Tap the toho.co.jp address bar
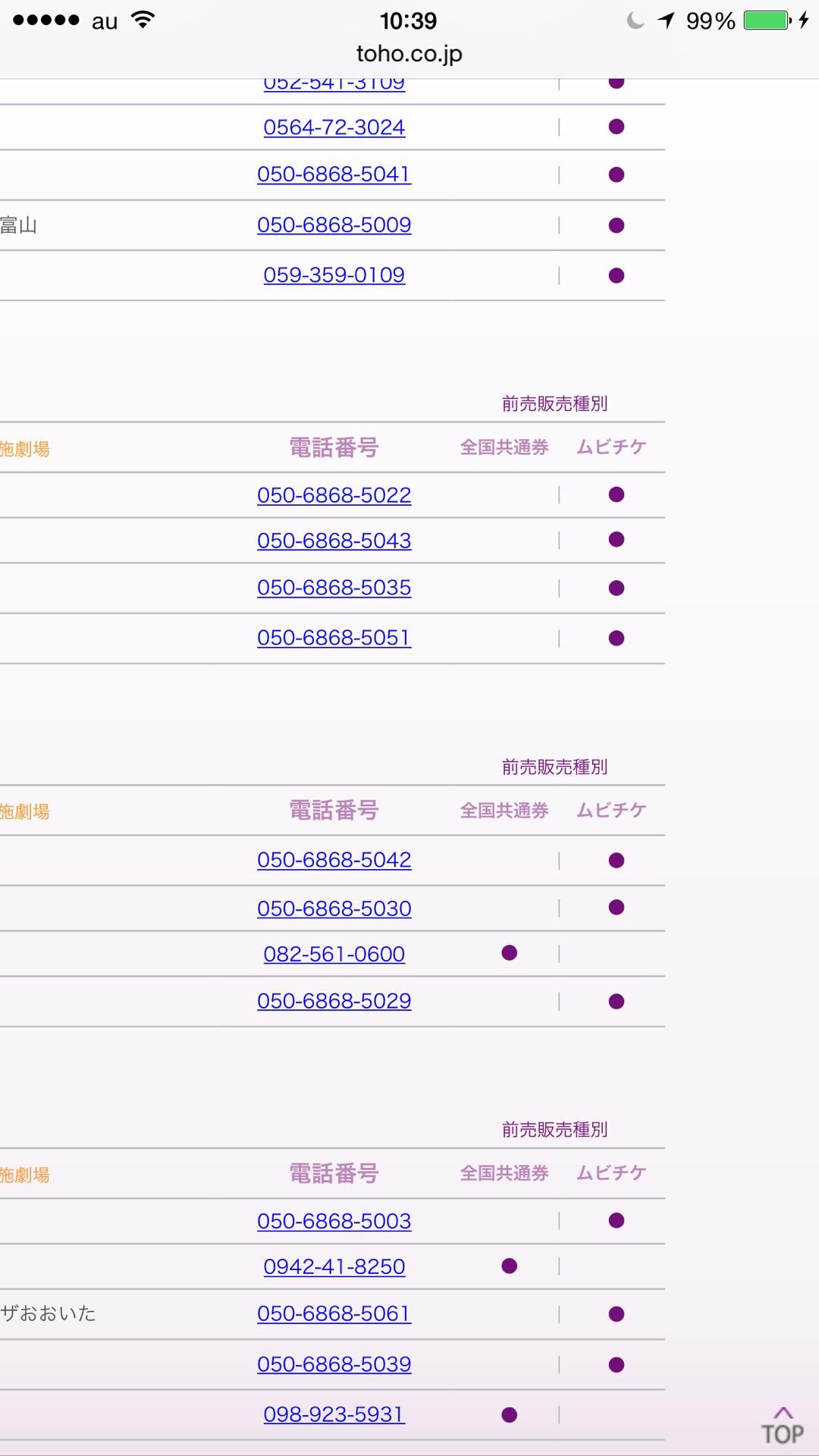 click(409, 54)
